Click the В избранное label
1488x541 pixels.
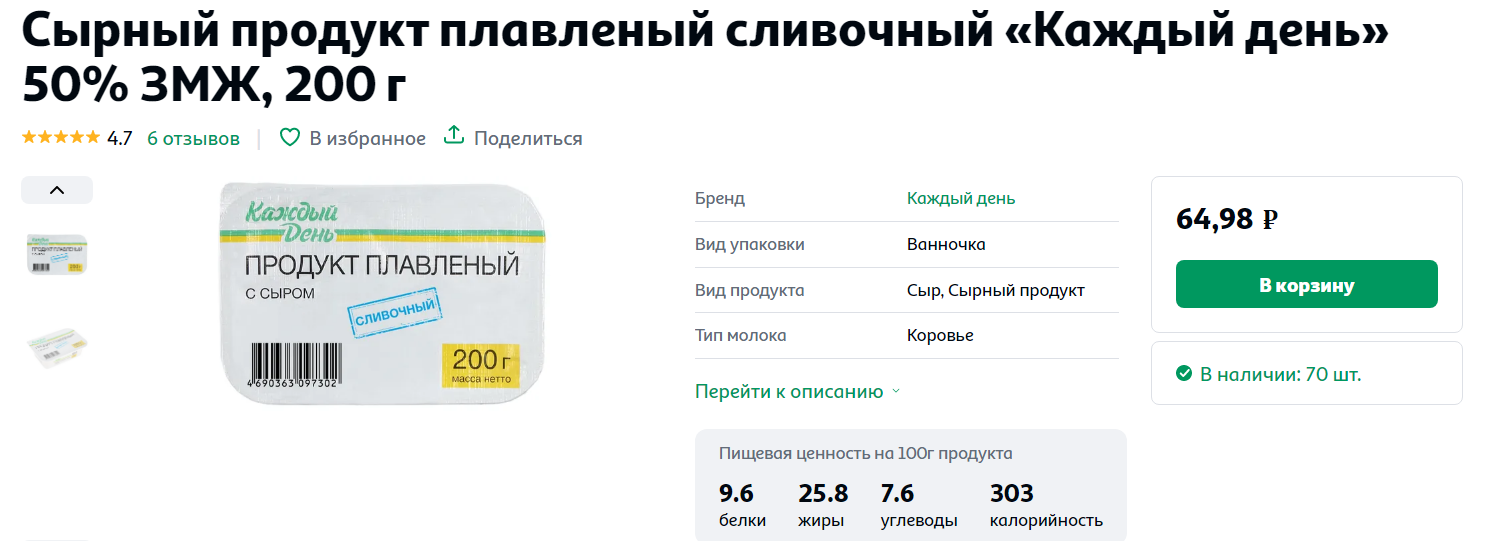coord(367,138)
